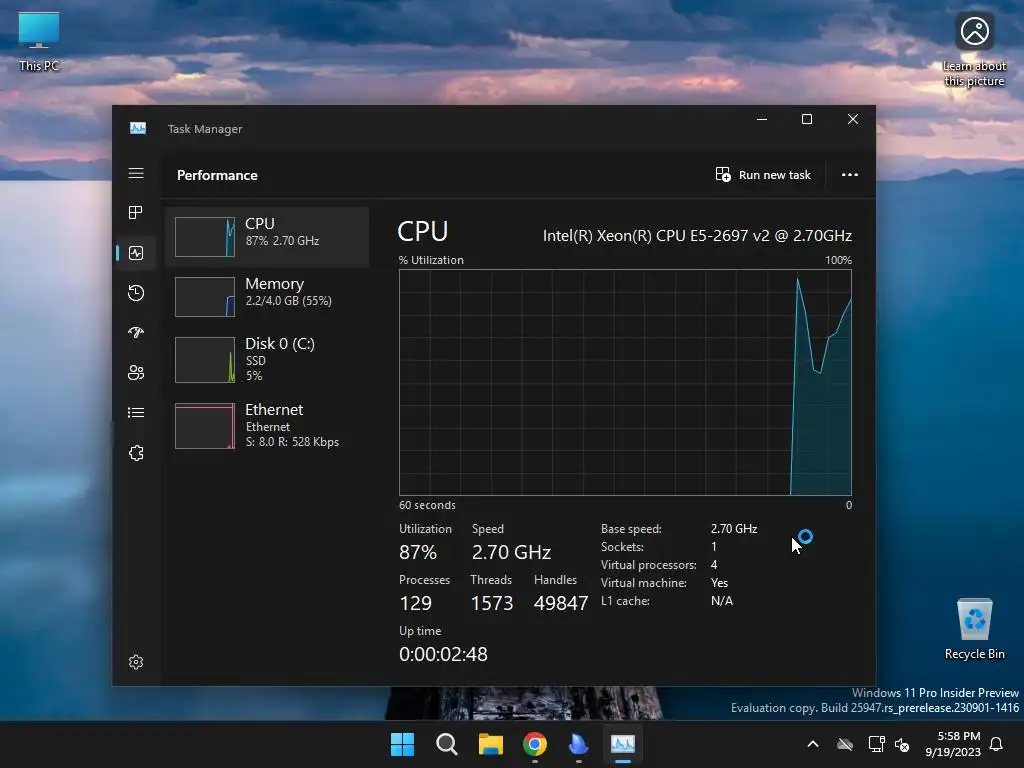Click the 60 seconds graph label
The width and height of the screenshot is (1024, 768).
pos(427,505)
